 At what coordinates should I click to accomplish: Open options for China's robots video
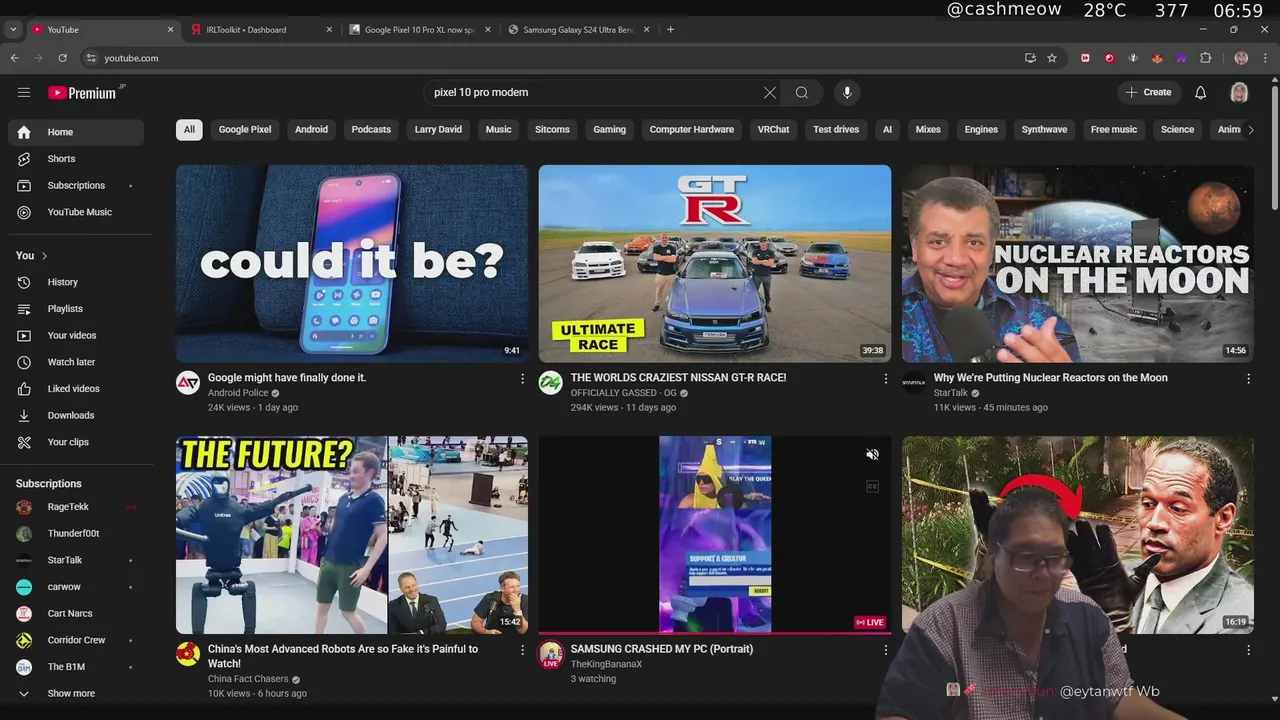[x=522, y=650]
